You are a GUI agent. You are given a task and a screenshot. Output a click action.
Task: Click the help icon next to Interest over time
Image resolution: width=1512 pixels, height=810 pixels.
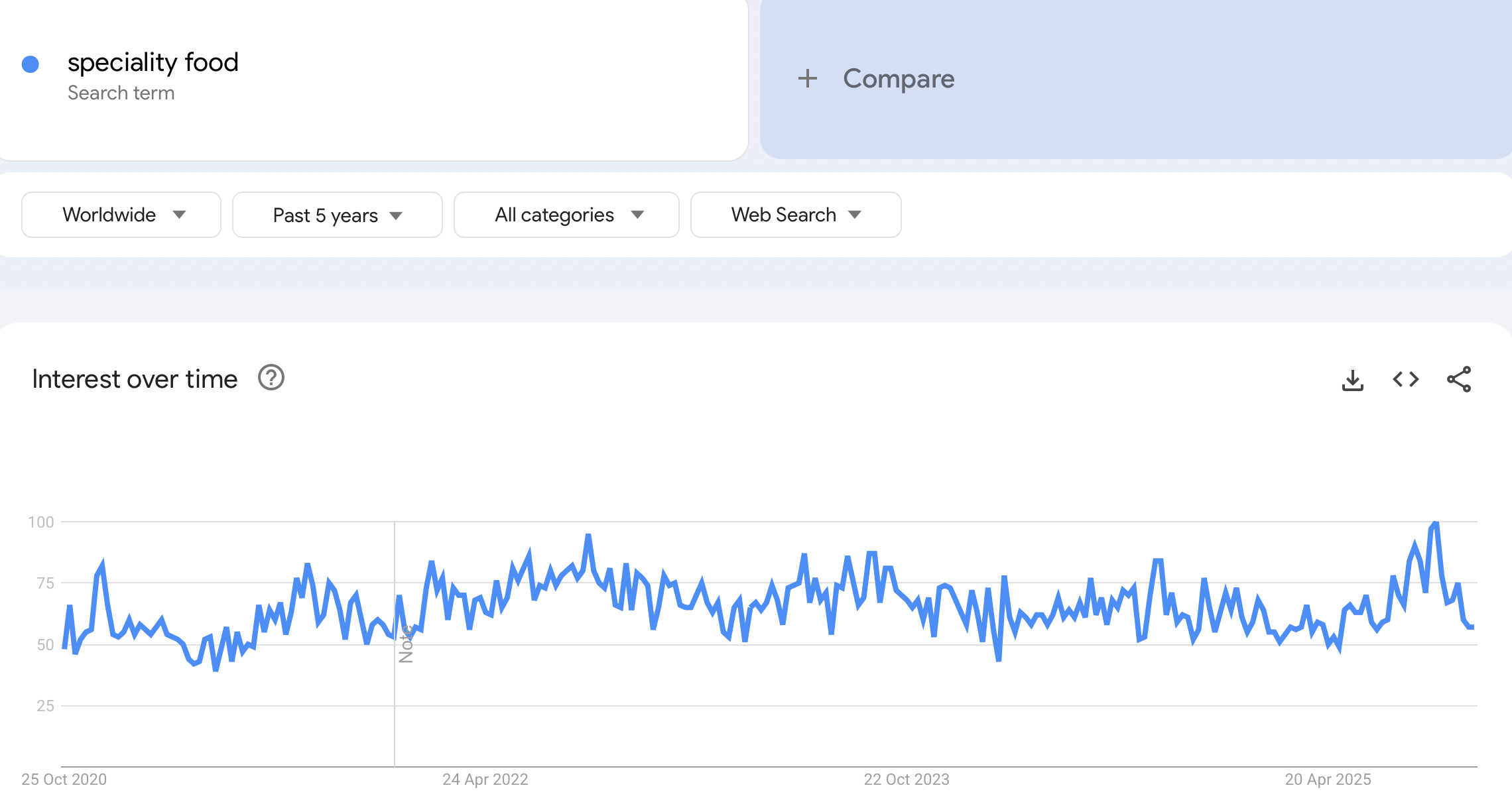click(271, 378)
